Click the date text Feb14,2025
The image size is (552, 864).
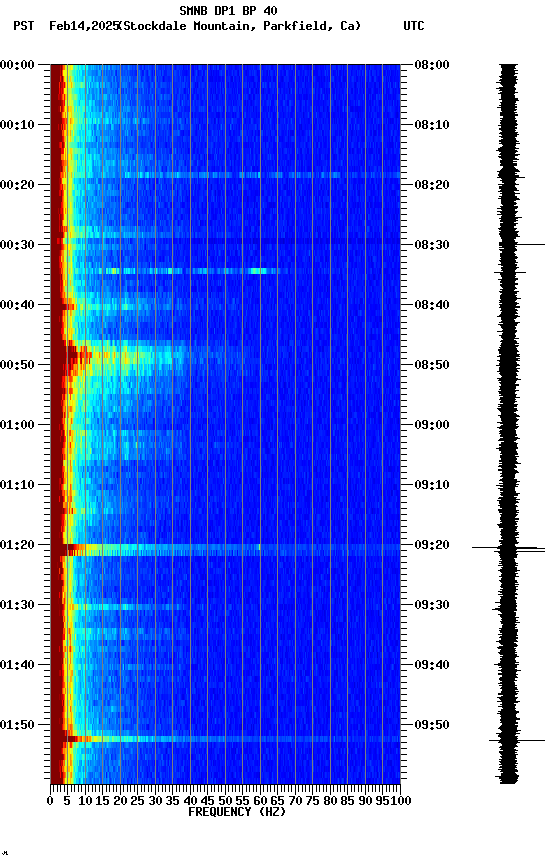click(84, 26)
